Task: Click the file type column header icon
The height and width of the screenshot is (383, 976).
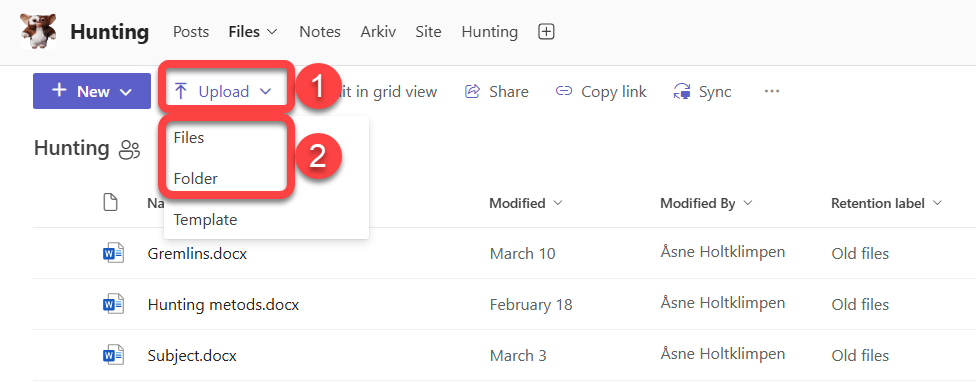Action: (x=110, y=203)
